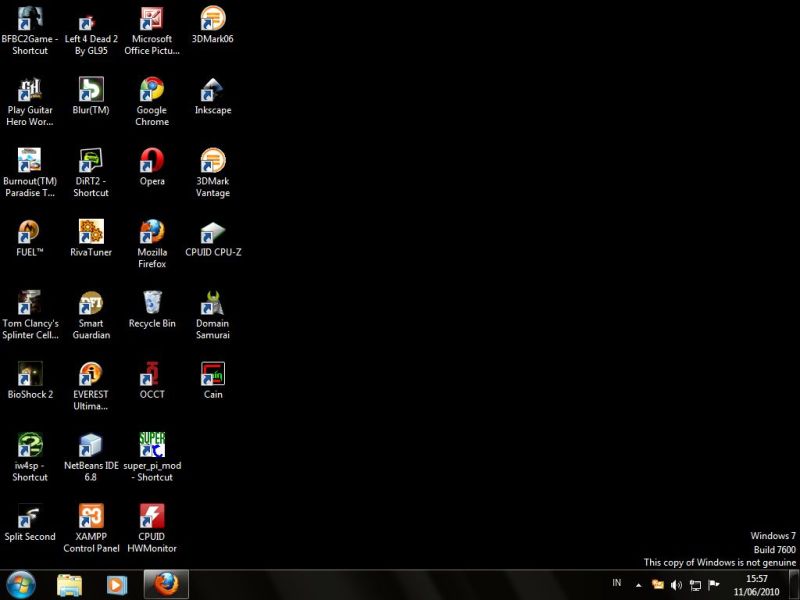This screenshot has height=600, width=800.
Task: Click the Blur(TM) game shortcut
Action: tap(91, 89)
